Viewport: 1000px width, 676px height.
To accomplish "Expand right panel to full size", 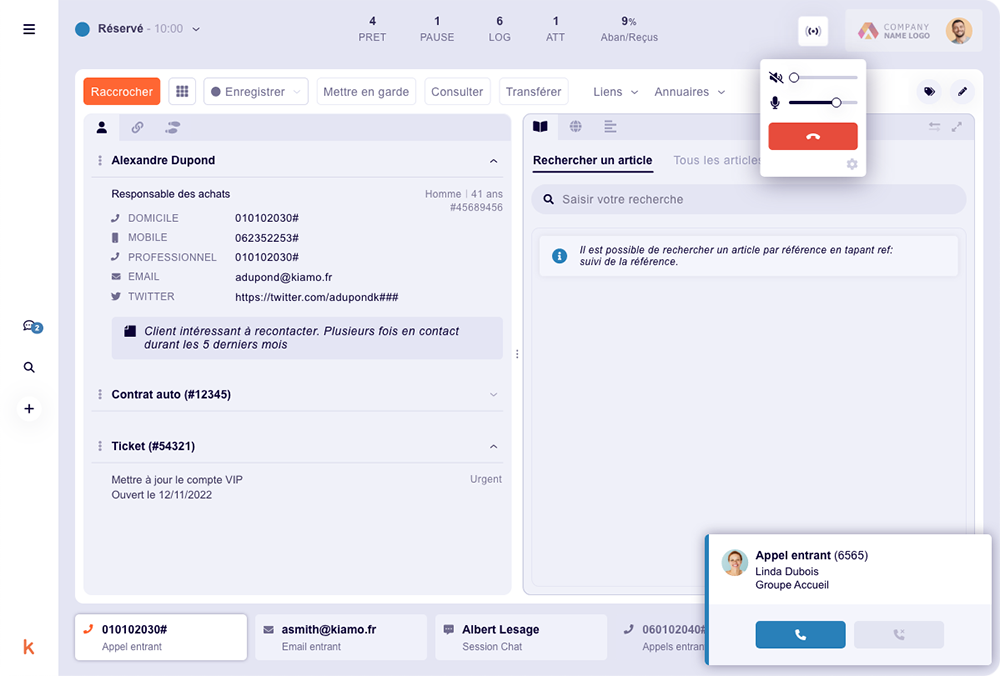I will pos(957,127).
